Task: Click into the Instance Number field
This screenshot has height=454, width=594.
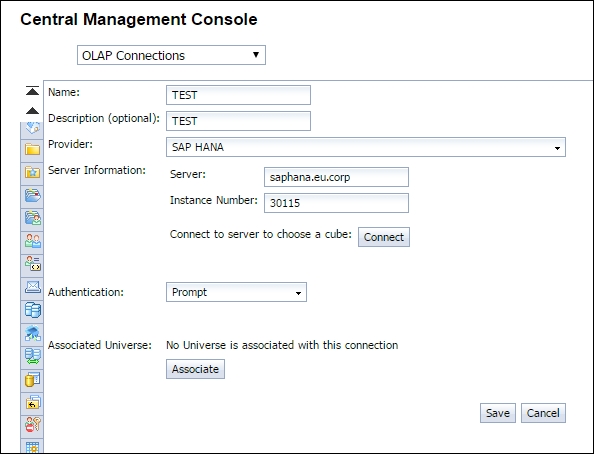Action: (336, 203)
